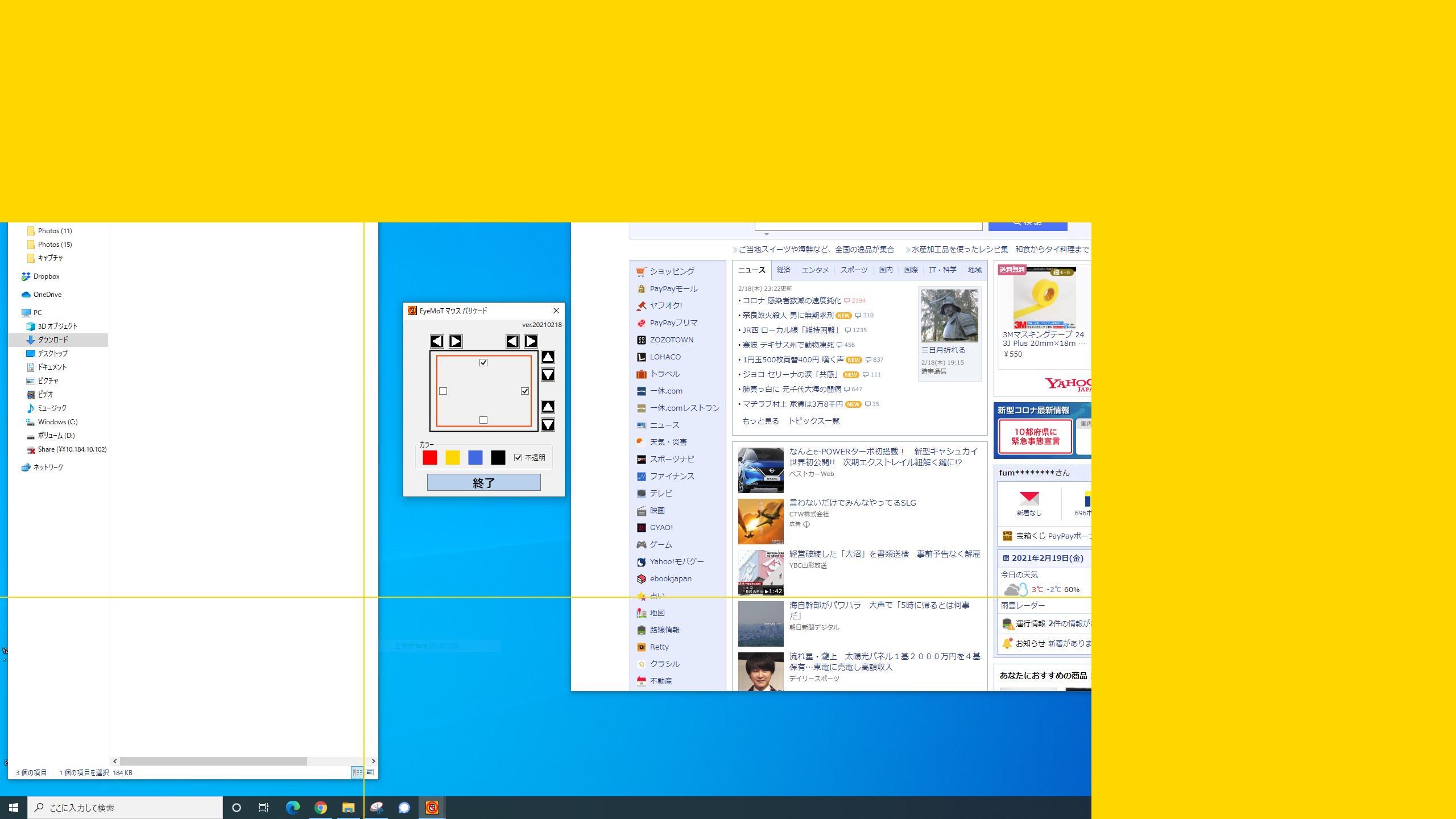Open 路線情報 in Yahoo sidebar
The image size is (1456, 819).
point(664,630)
